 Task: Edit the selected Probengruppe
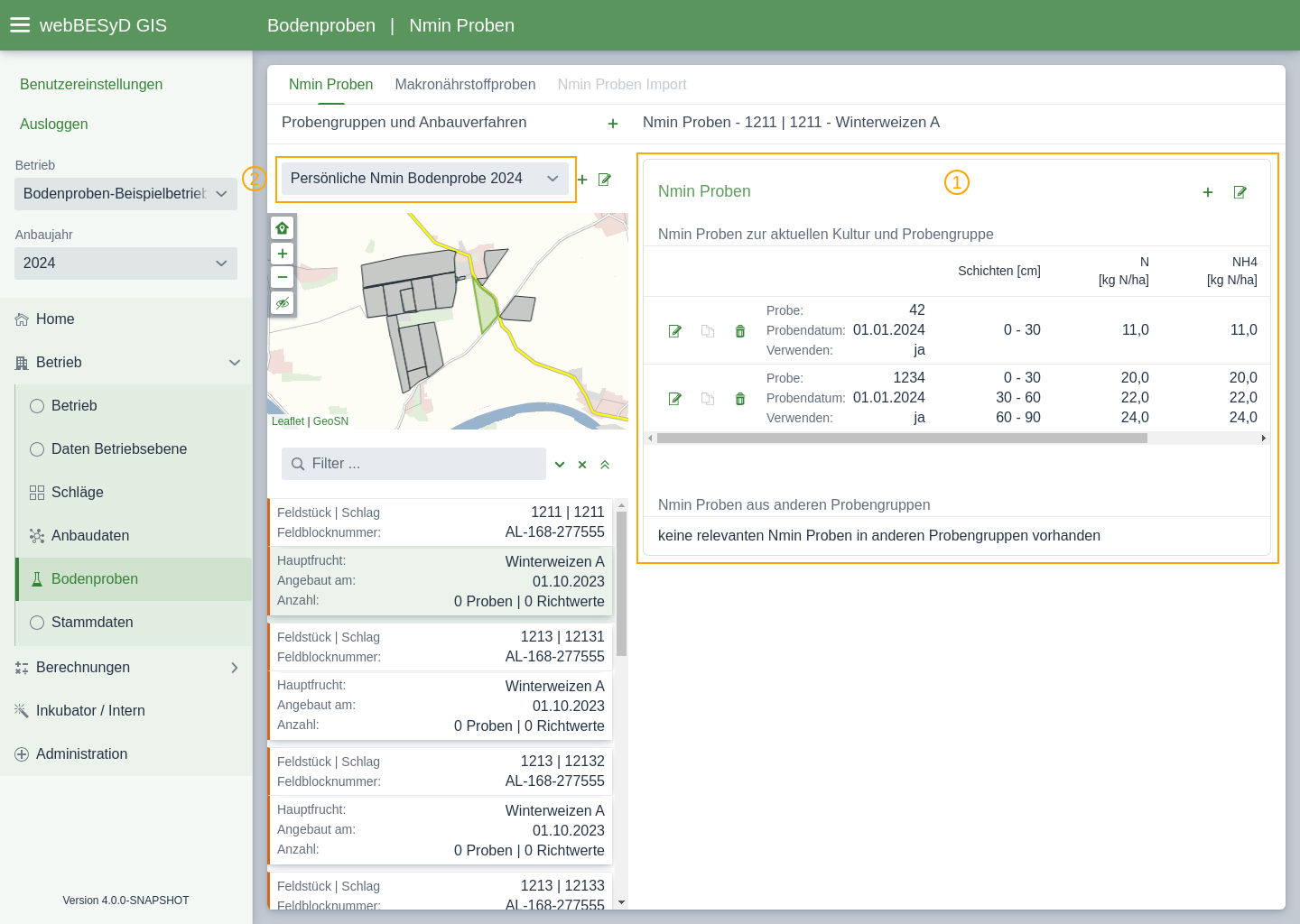pos(605,180)
